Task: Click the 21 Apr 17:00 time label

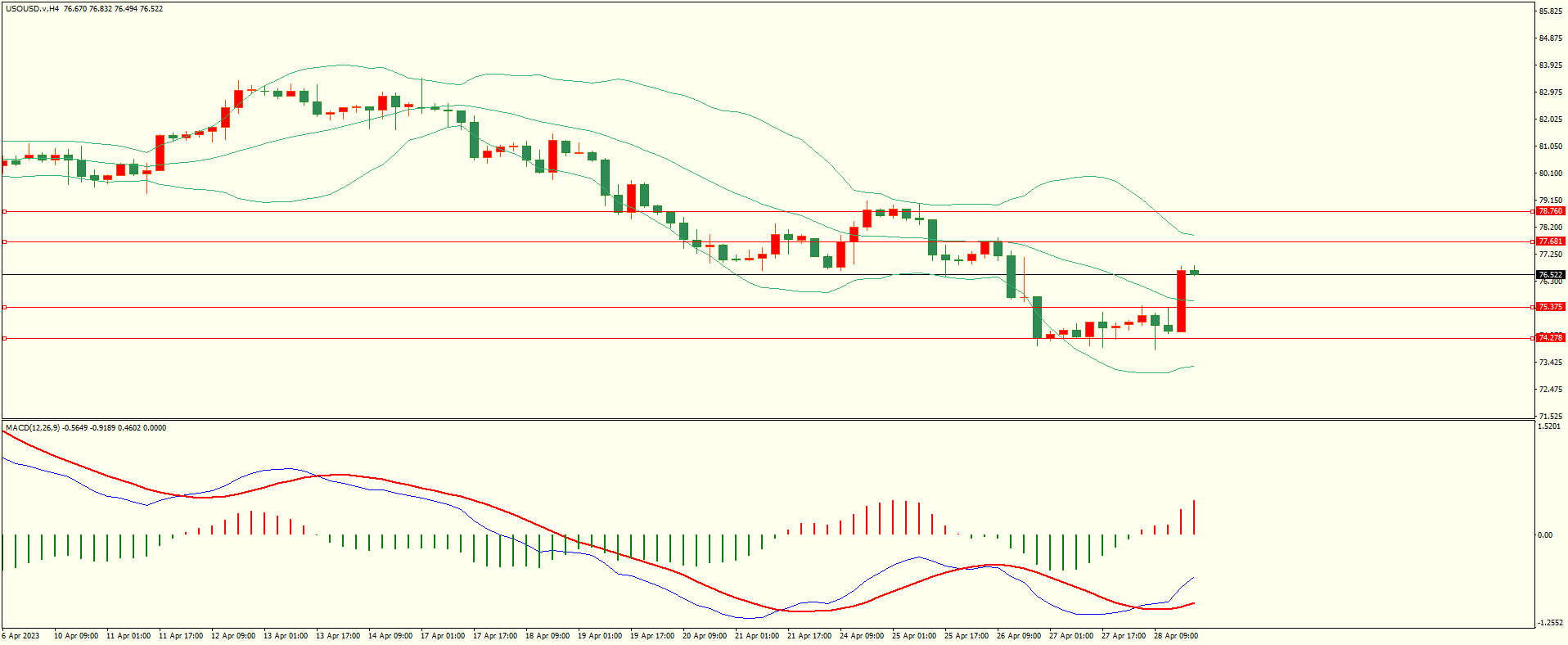Action: [809, 636]
